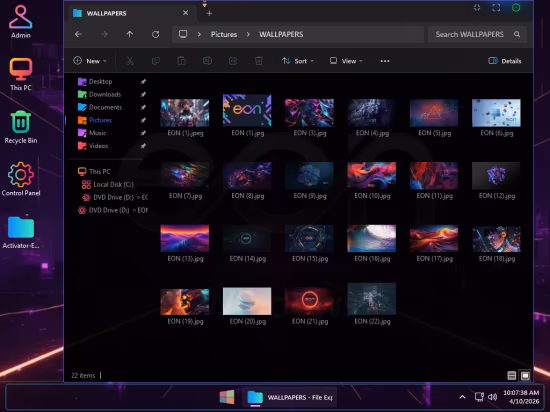Select the EON (13).jpg thumbnail
This screenshot has height=412, width=550.
(x=185, y=238)
